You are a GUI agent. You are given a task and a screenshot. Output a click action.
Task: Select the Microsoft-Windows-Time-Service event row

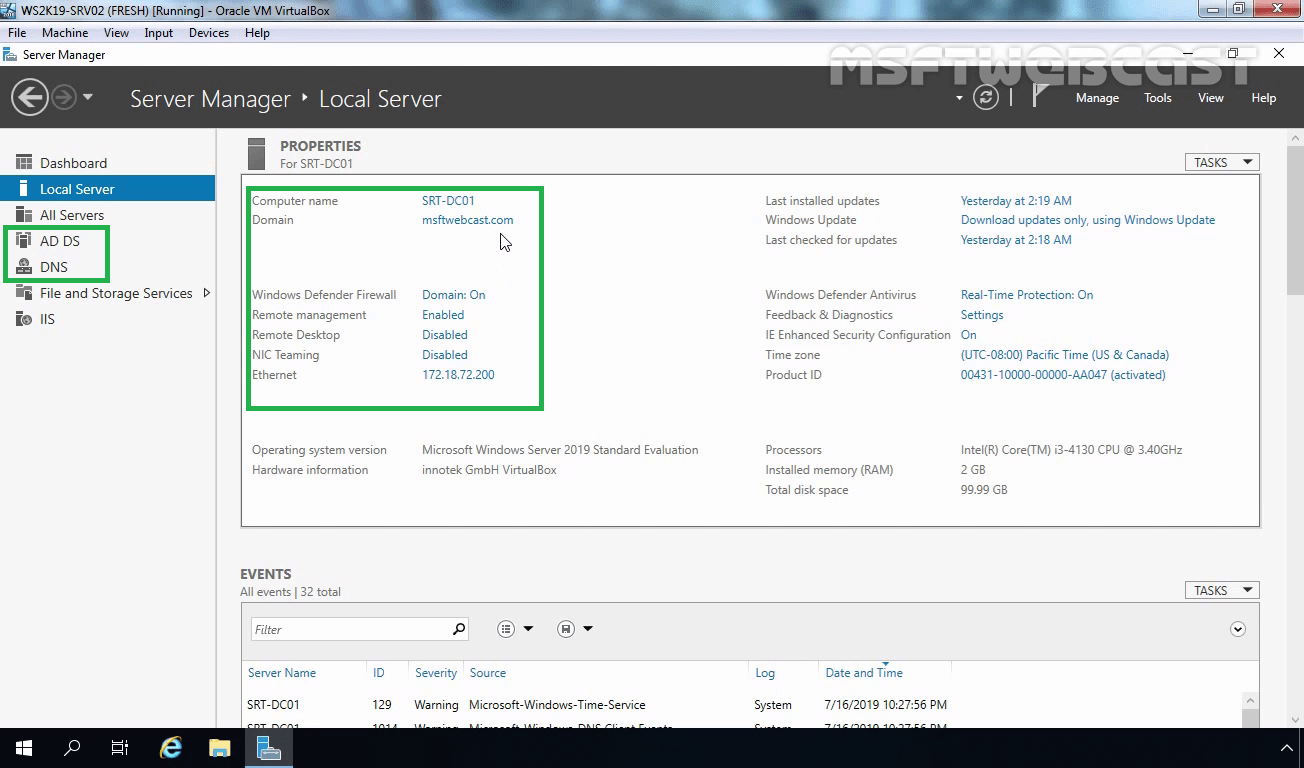coord(740,705)
